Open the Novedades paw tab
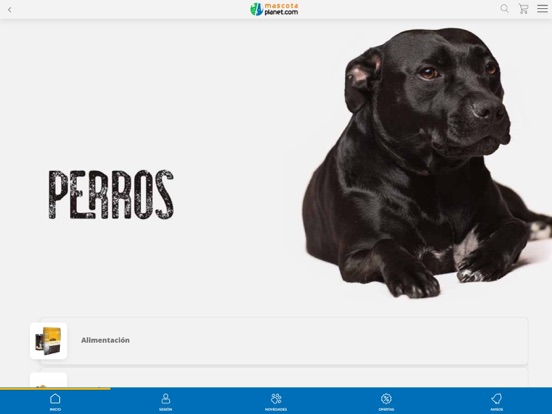This screenshot has width=552, height=414. [x=276, y=402]
